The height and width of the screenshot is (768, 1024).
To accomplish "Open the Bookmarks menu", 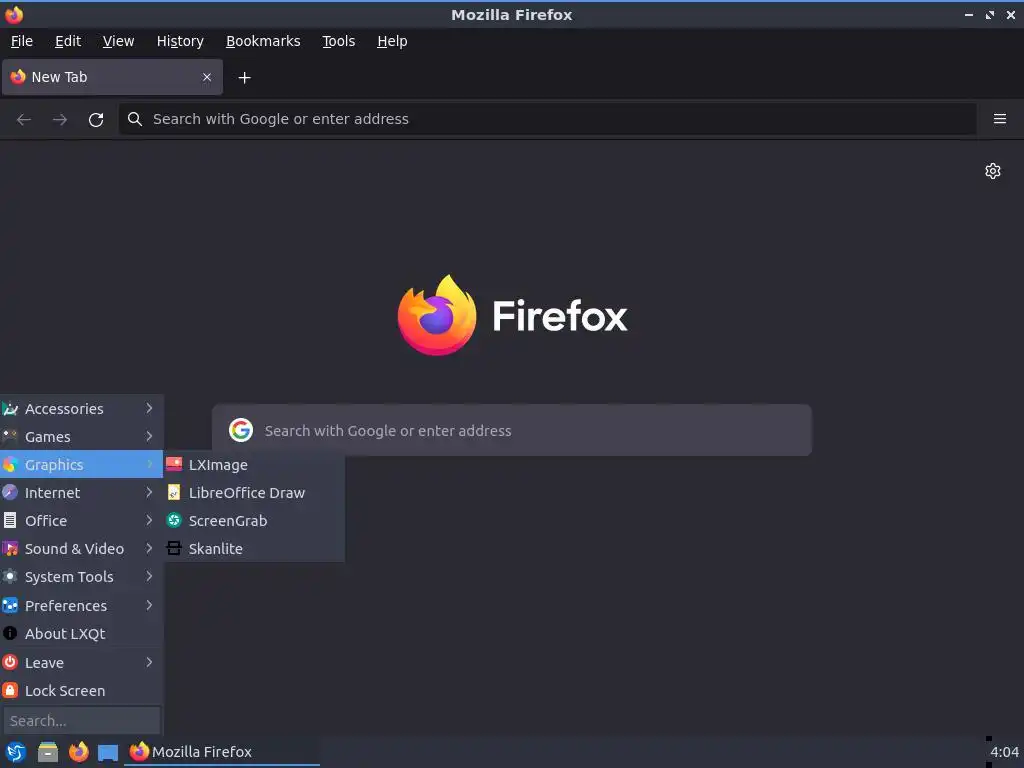I will pos(263,41).
